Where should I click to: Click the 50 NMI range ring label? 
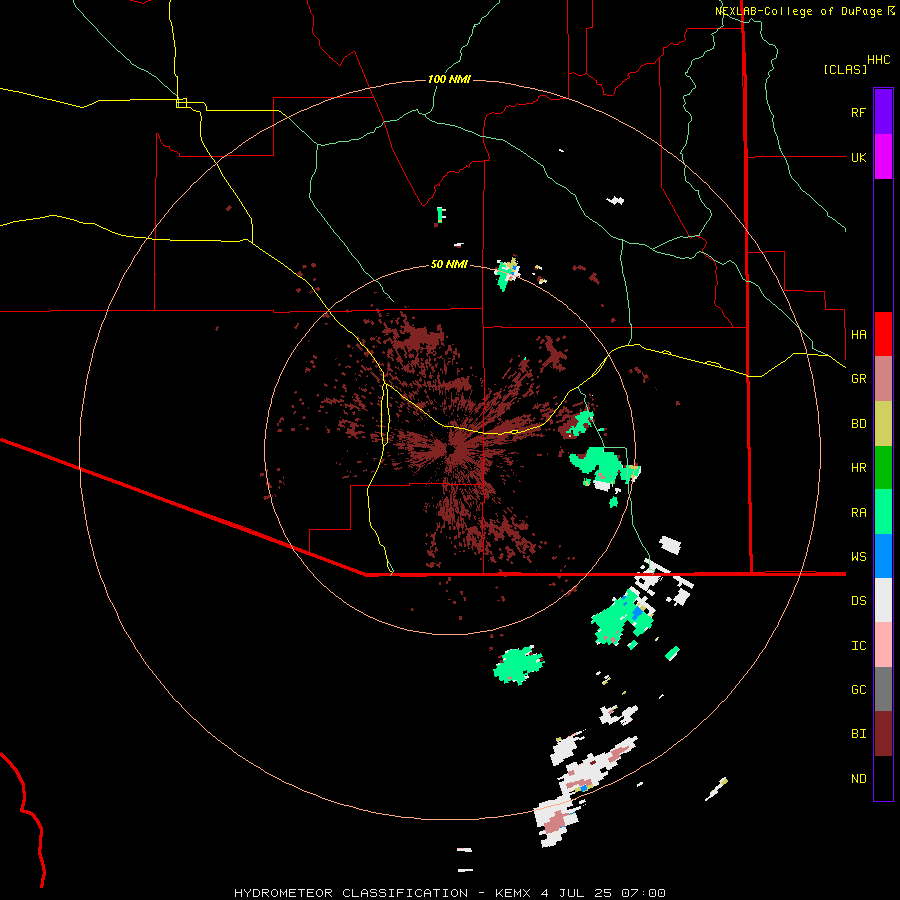pos(449,265)
